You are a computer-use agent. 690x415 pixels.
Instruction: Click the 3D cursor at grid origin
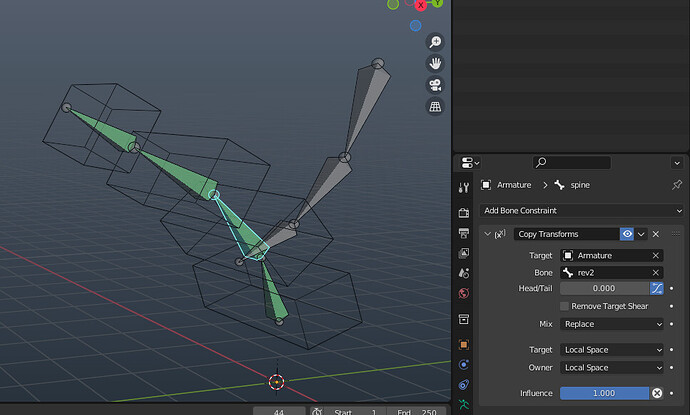tap(276, 382)
